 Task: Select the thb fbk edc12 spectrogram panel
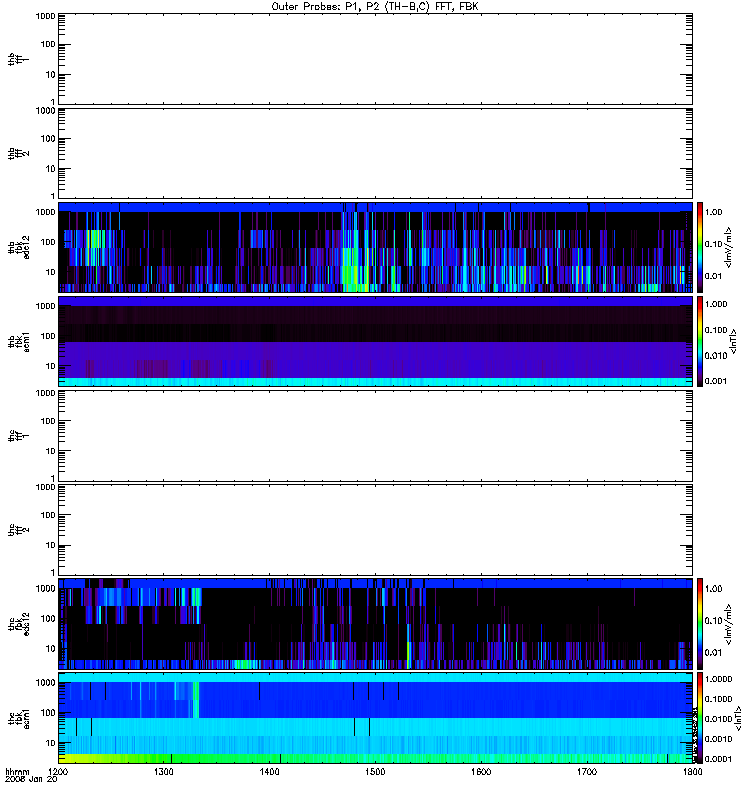376,247
